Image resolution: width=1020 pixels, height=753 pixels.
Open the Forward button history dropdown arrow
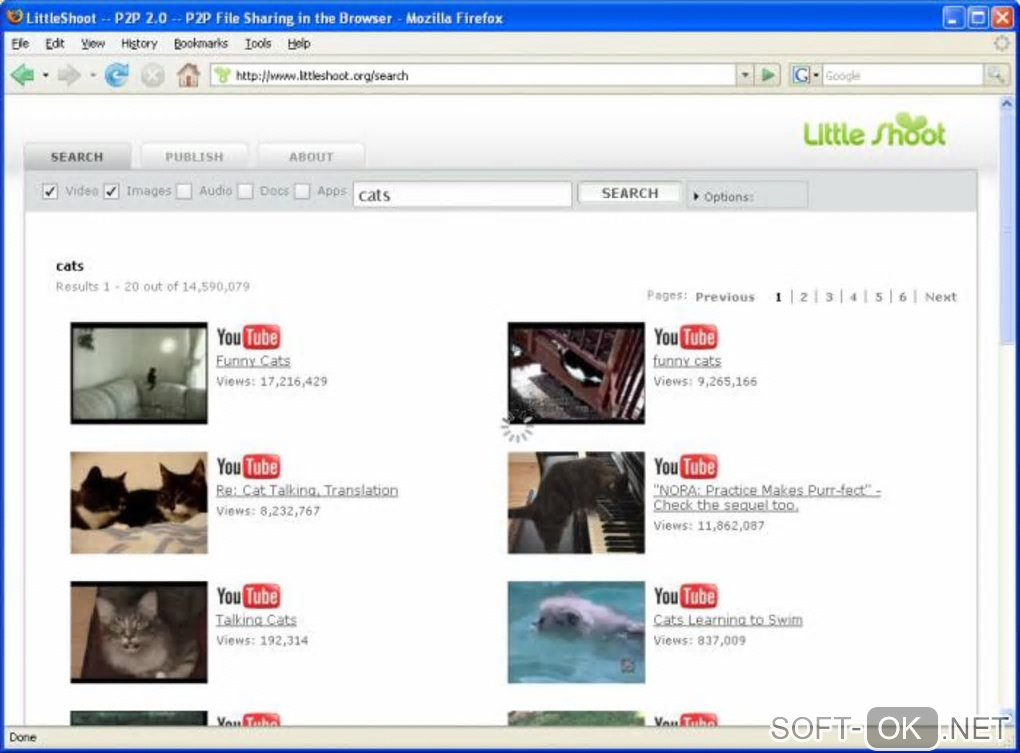[x=92, y=75]
